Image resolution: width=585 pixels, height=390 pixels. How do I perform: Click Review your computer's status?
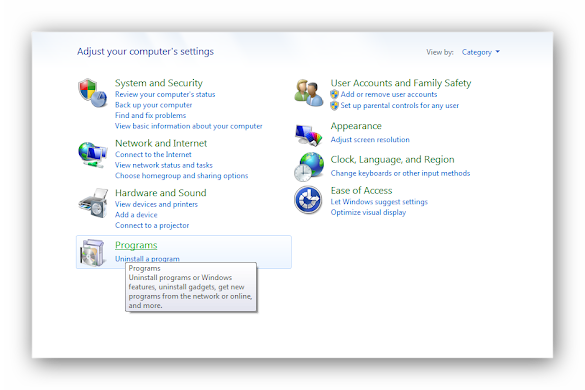tap(165, 94)
